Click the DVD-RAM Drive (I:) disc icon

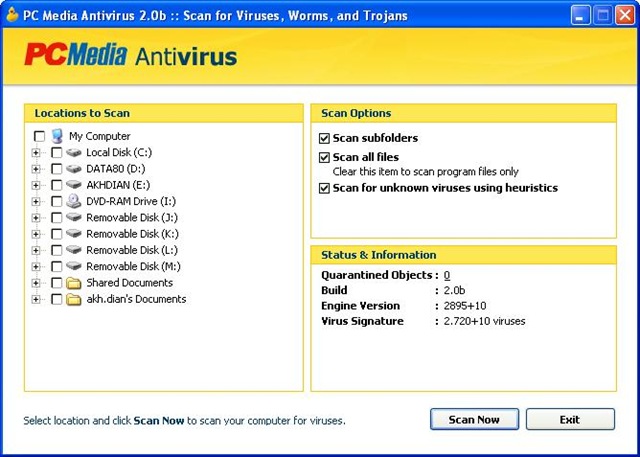[74, 201]
